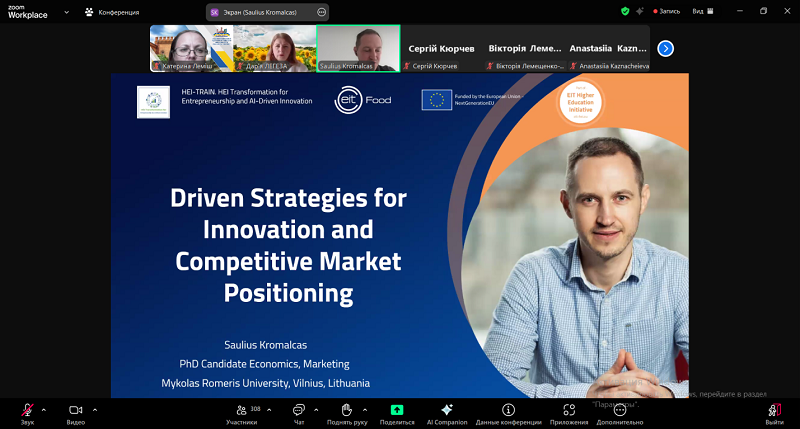Select Дар'я ЛЕГЕЗА video thumbnail
Screen dimensions: 800x429
pyautogui.click(x=275, y=48)
